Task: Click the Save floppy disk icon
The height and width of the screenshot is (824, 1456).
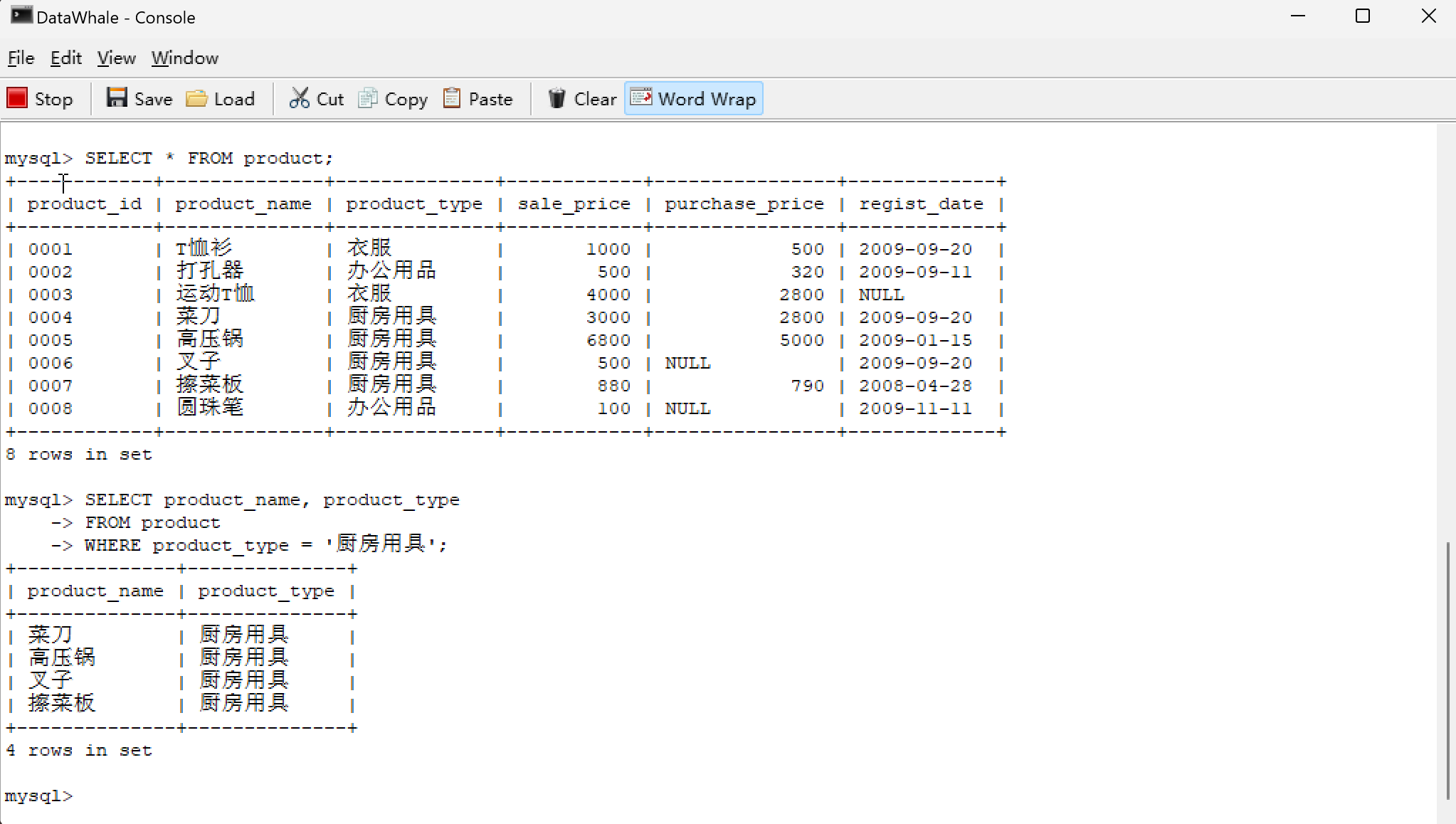Action: (117, 98)
